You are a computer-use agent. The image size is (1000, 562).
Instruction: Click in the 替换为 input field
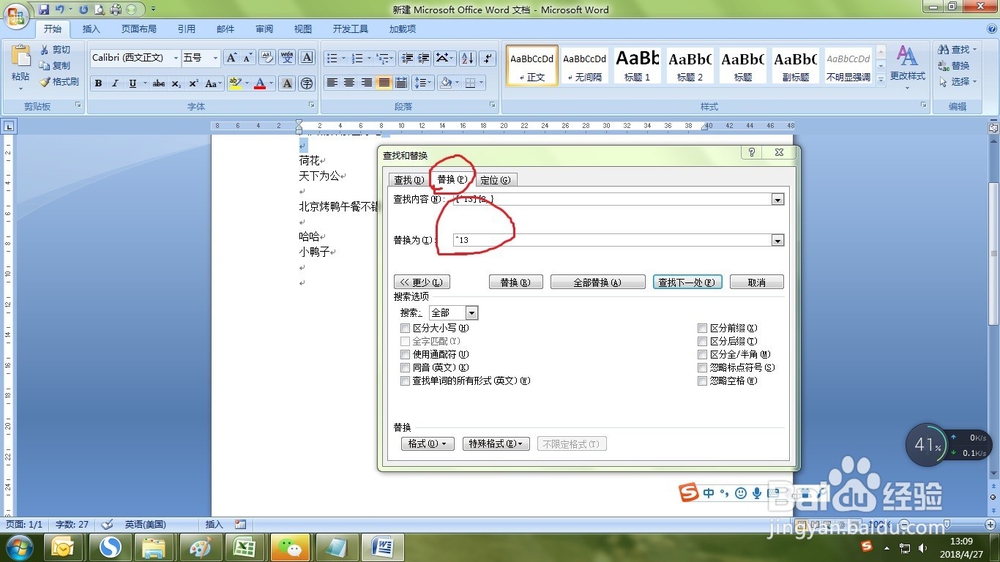point(612,240)
